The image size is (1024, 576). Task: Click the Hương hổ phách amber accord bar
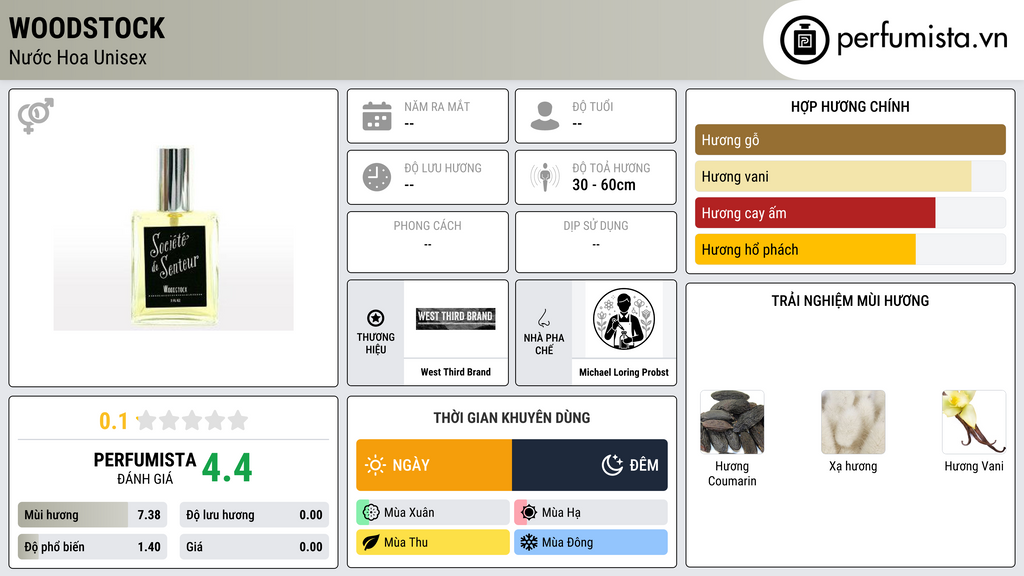[850, 249]
